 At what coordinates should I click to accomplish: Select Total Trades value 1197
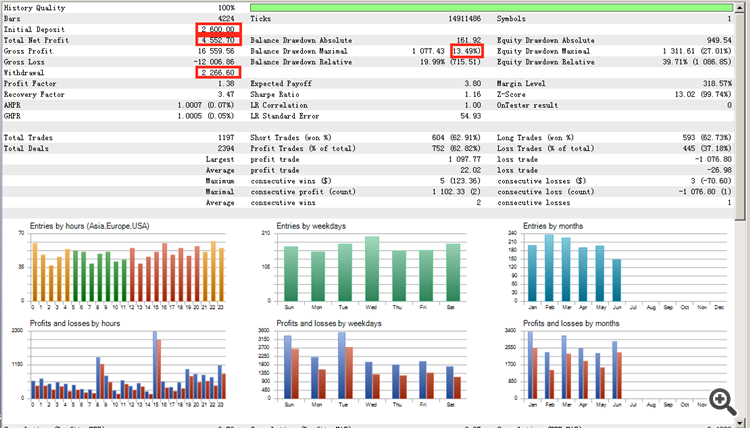click(226, 138)
